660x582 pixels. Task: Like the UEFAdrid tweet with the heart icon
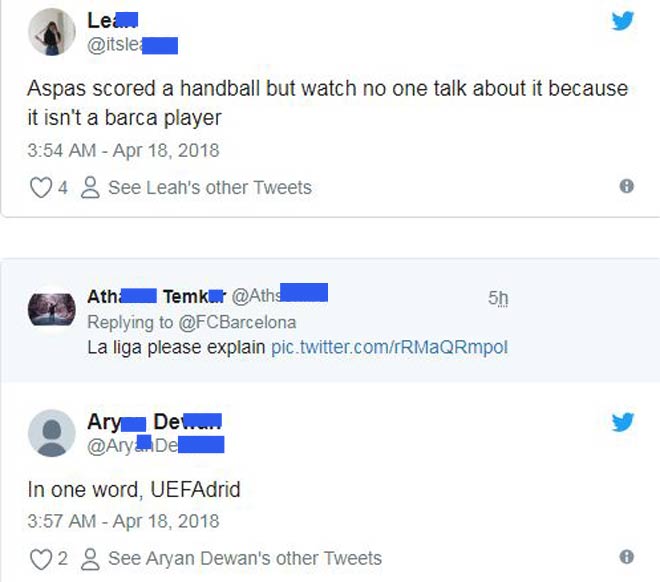tap(40, 558)
